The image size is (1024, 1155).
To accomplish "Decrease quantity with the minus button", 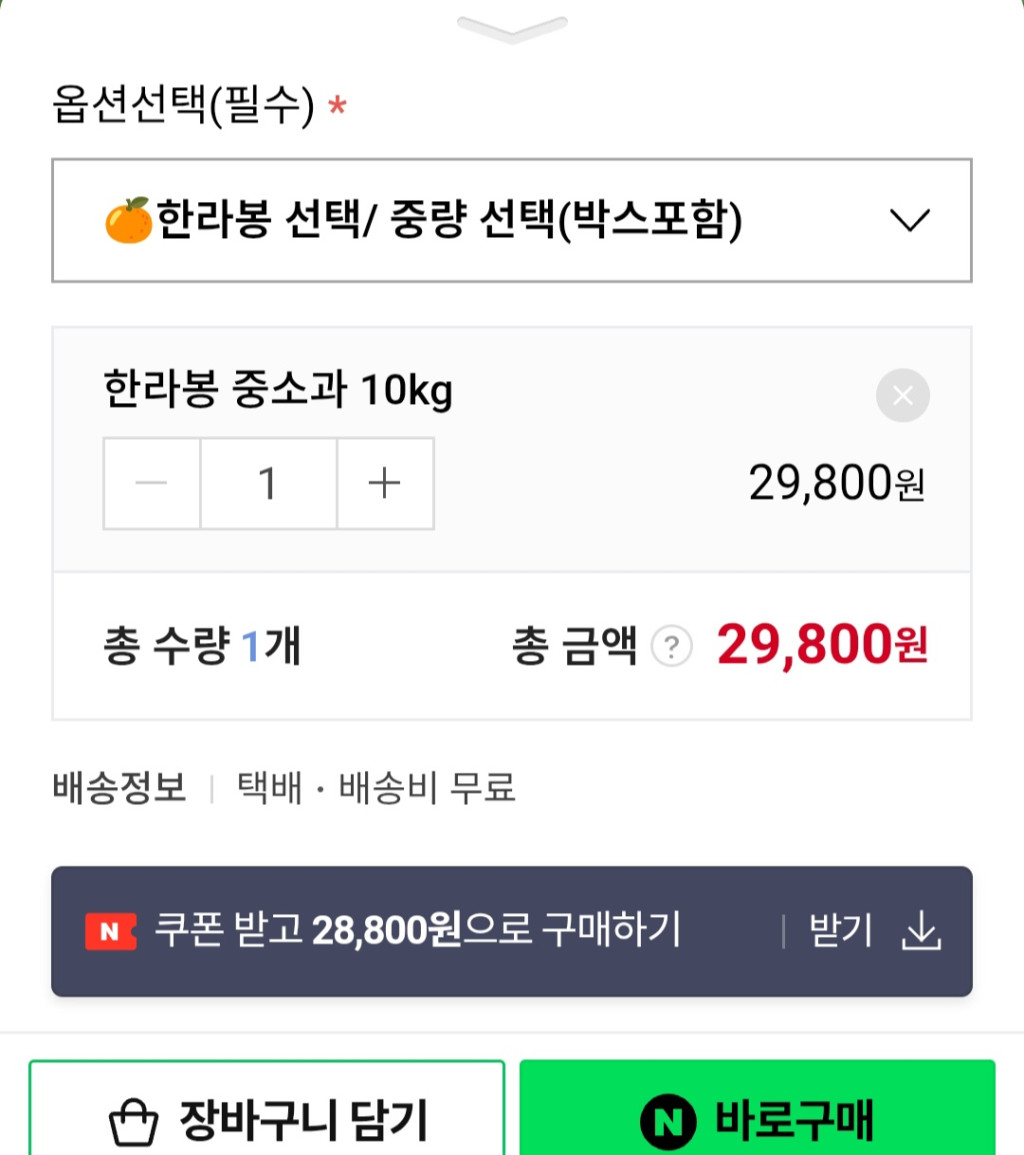I will click(x=152, y=484).
